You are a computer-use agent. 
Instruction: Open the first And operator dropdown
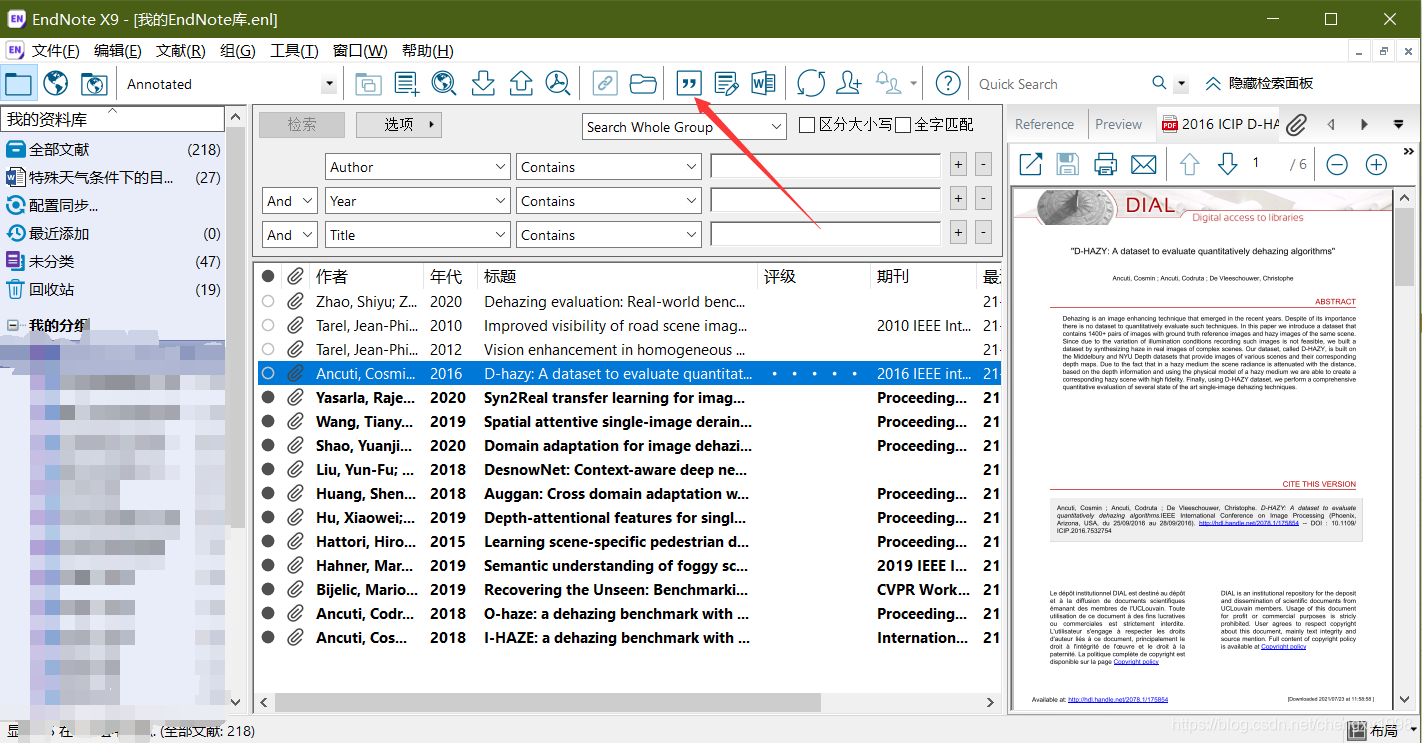(290, 201)
